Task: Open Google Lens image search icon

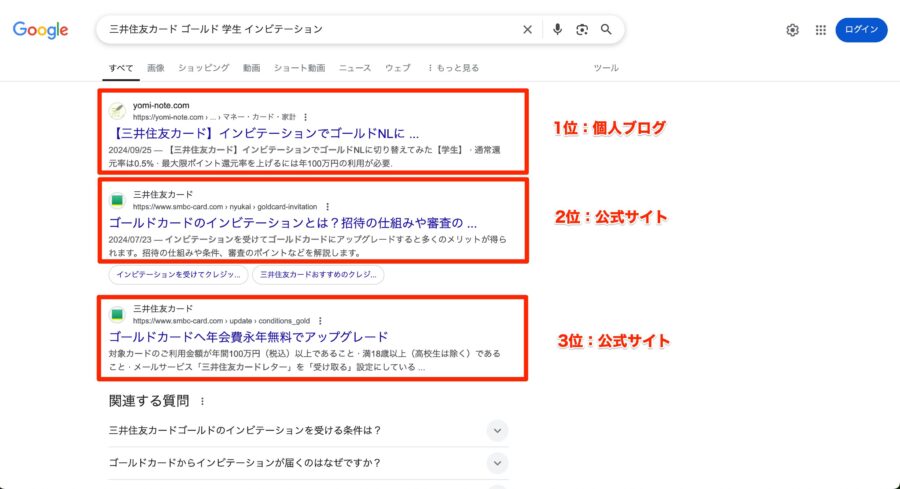Action: pos(582,29)
